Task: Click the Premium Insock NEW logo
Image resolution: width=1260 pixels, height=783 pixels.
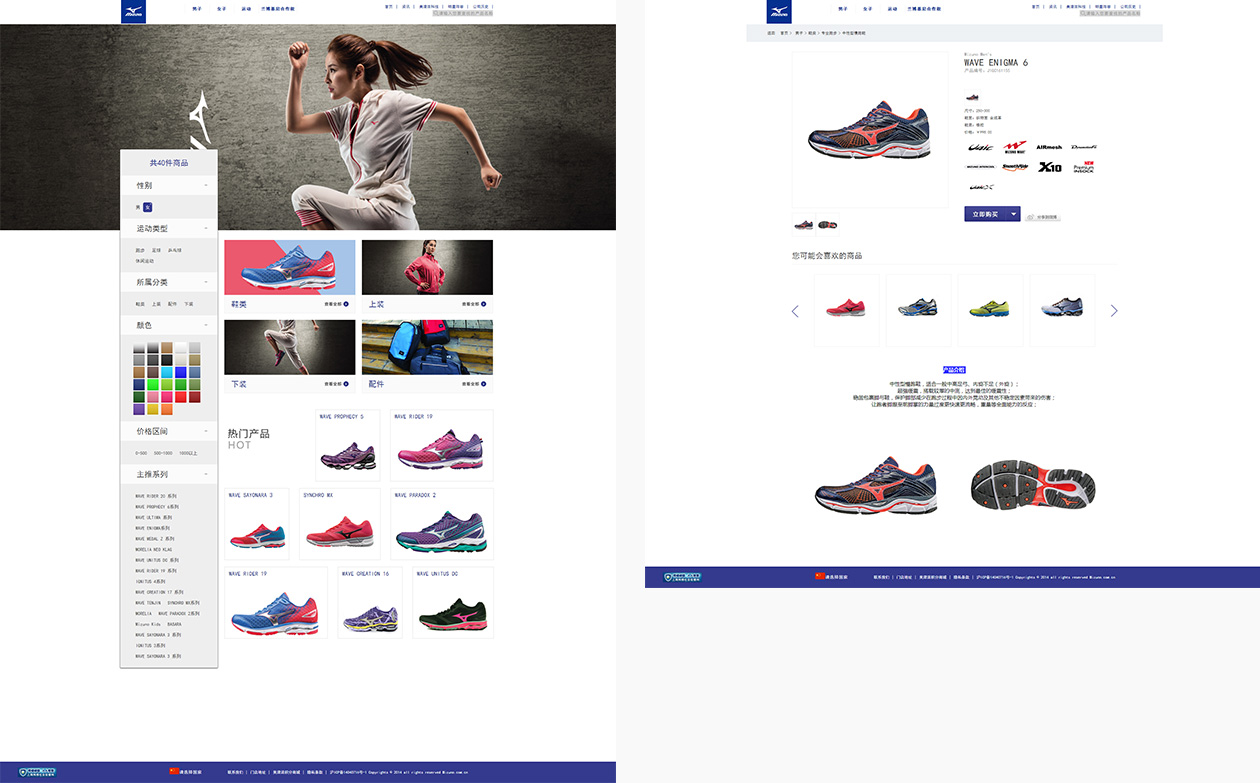Action: pos(1084,168)
